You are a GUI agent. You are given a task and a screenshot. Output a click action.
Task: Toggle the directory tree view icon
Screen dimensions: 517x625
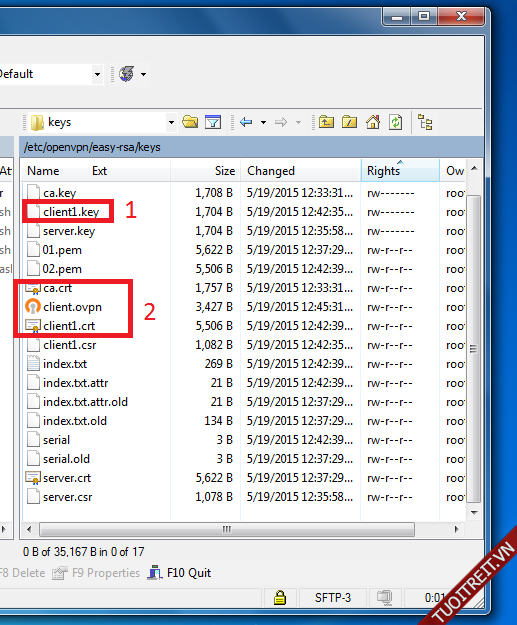(425, 122)
